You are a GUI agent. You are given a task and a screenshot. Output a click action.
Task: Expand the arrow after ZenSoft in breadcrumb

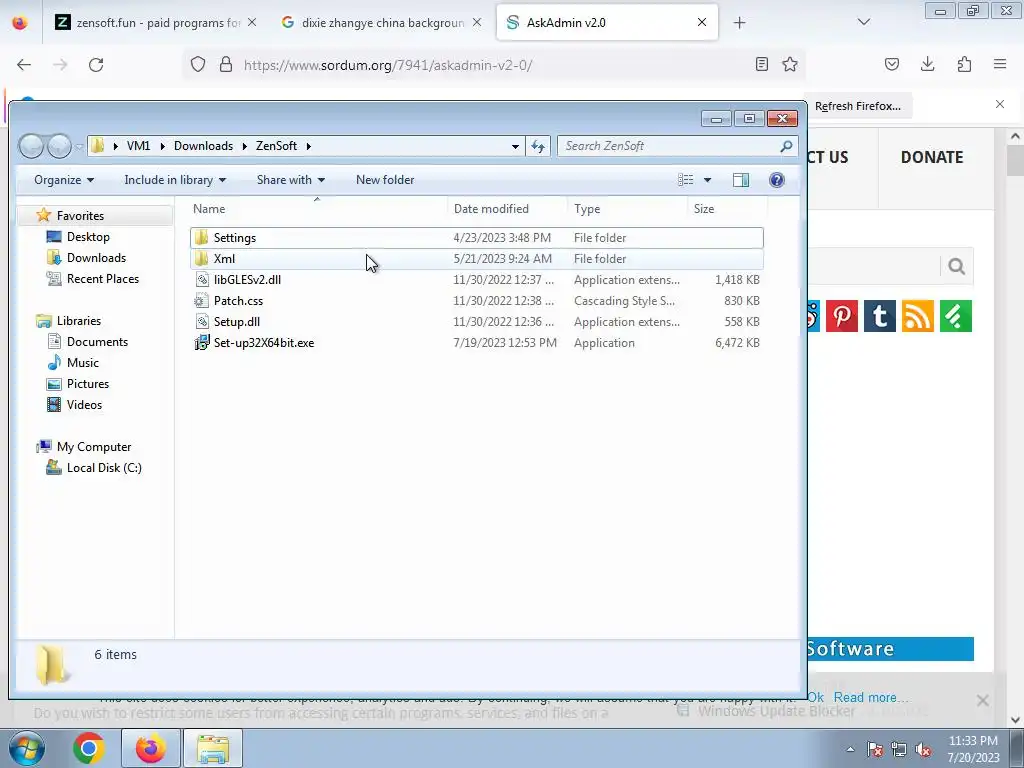[x=309, y=146]
